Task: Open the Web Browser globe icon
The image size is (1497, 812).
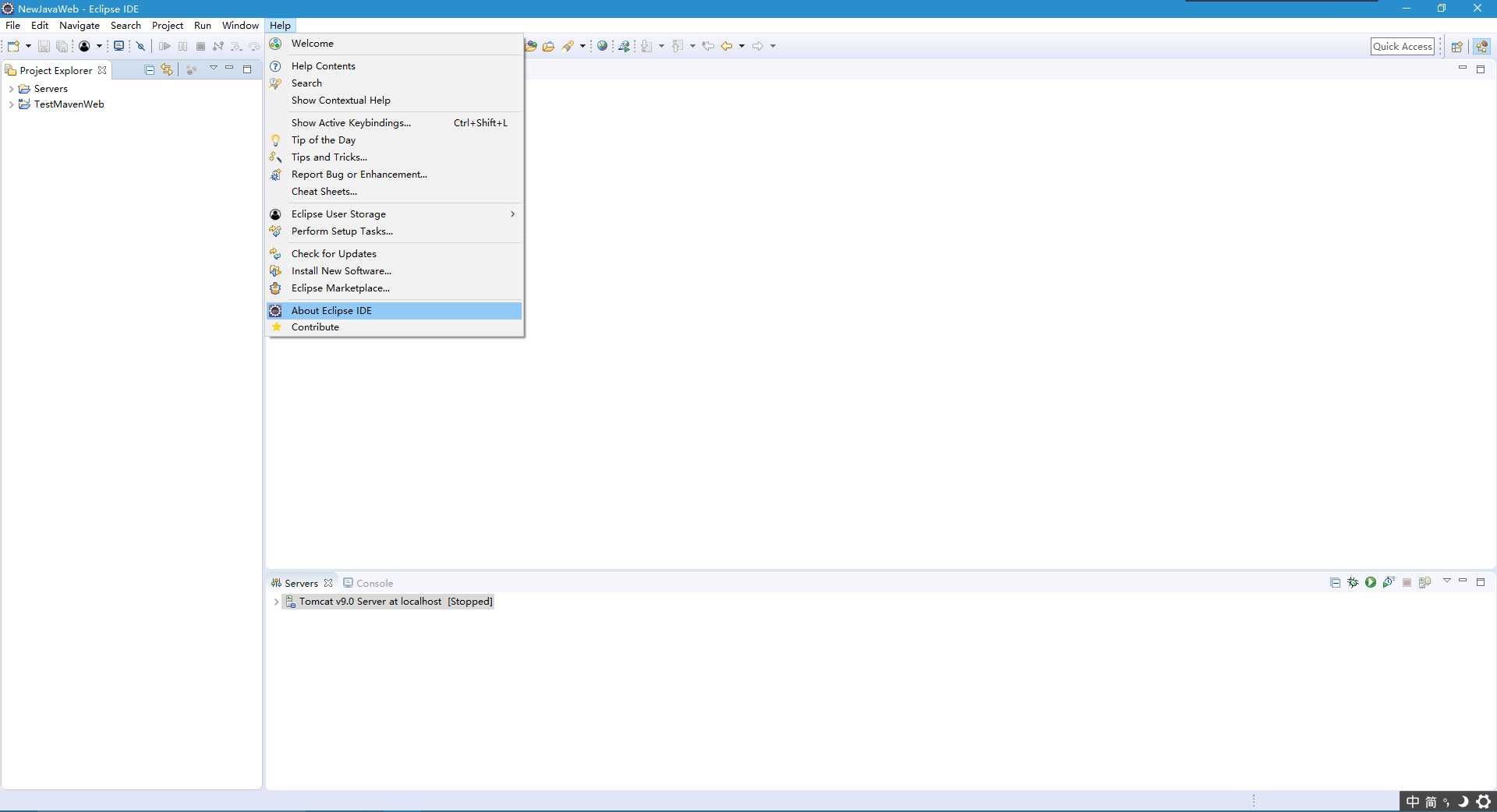Action: click(602, 46)
